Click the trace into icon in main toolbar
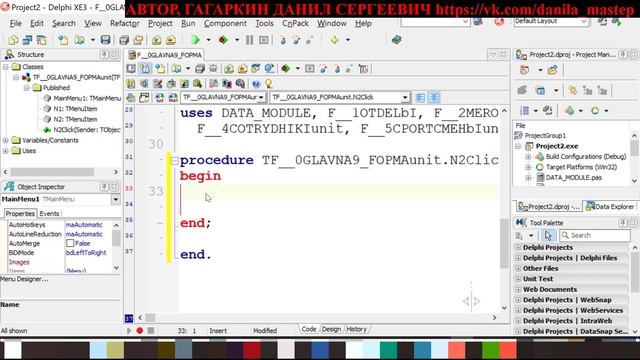 pos(283,40)
